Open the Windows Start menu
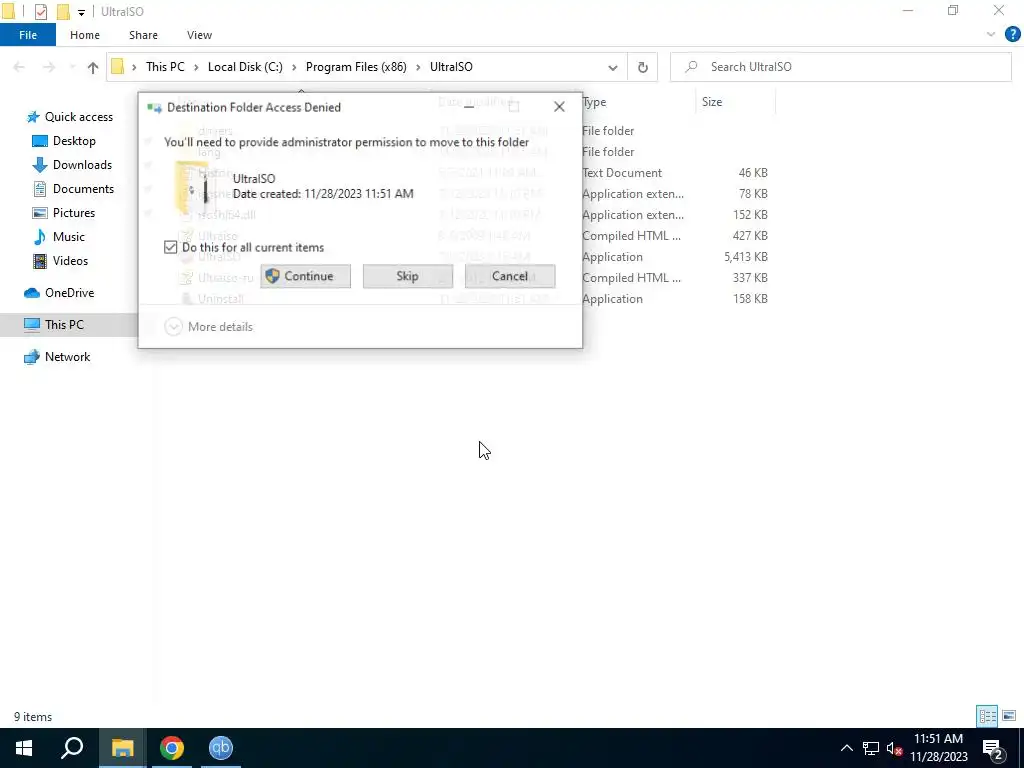This screenshot has width=1024, height=768. click(x=24, y=748)
